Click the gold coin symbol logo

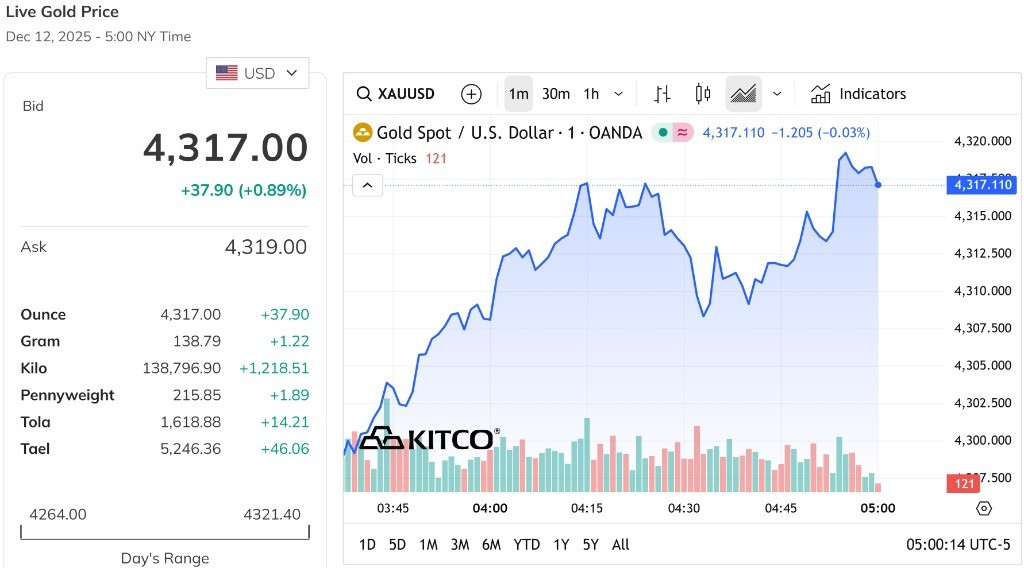362,133
